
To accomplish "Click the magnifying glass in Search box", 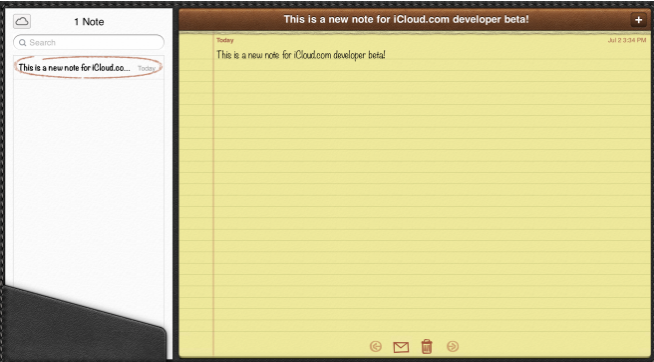I will pyautogui.click(x=23, y=43).
